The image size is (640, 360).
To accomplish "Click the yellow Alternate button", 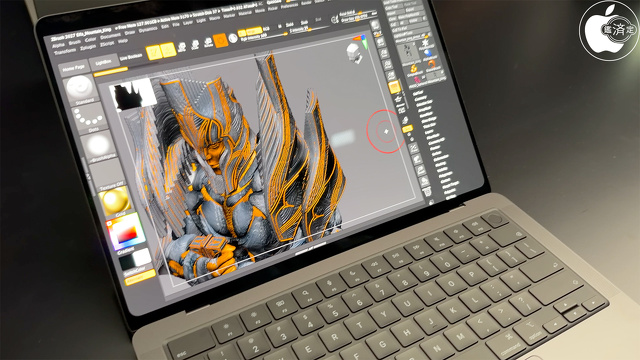I will [140, 278].
